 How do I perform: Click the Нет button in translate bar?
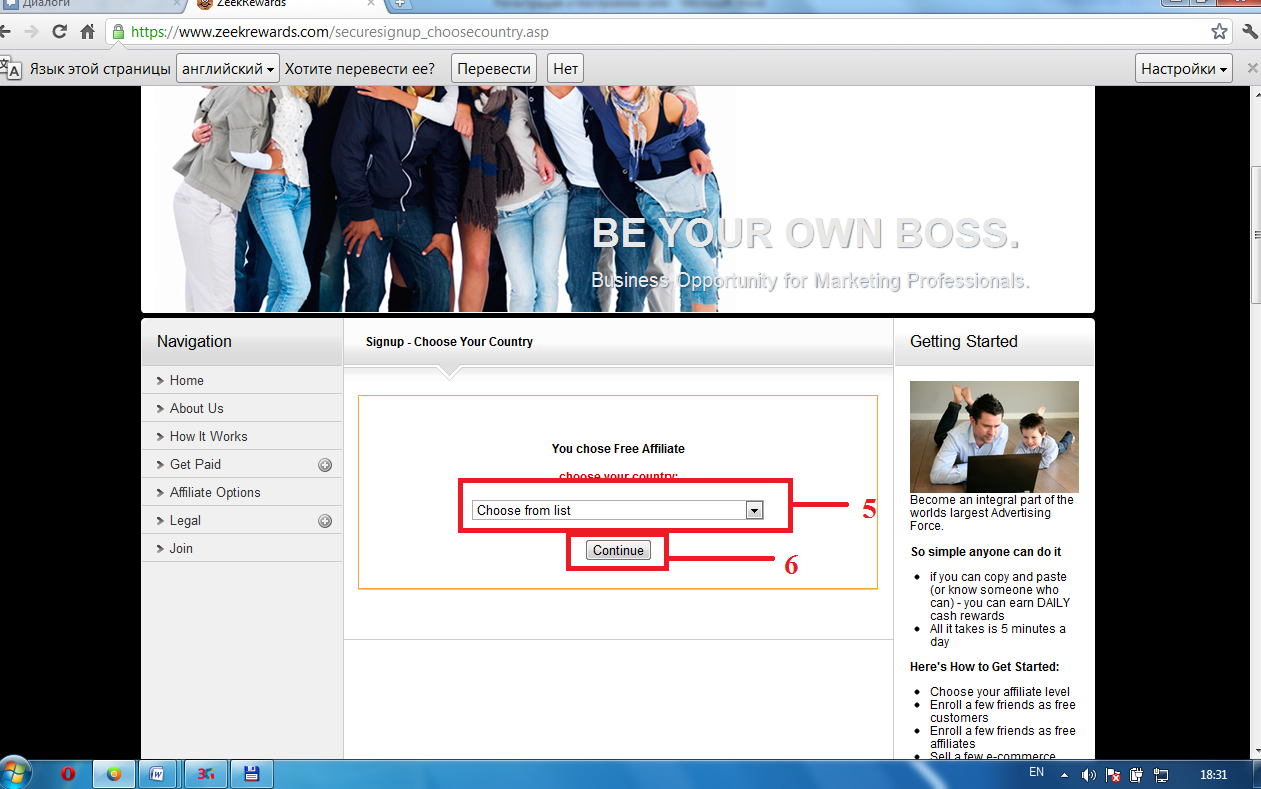point(566,69)
